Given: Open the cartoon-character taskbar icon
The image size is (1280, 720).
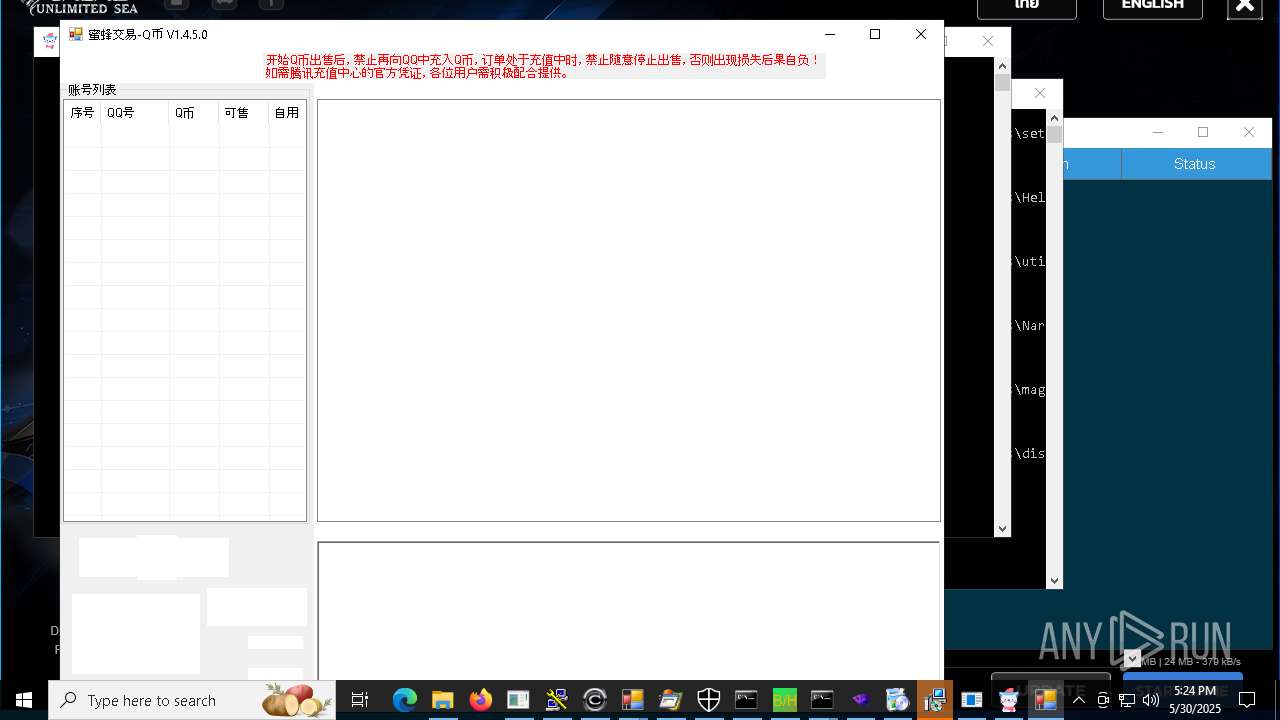Looking at the screenshot, I should pyautogui.click(x=1009, y=700).
